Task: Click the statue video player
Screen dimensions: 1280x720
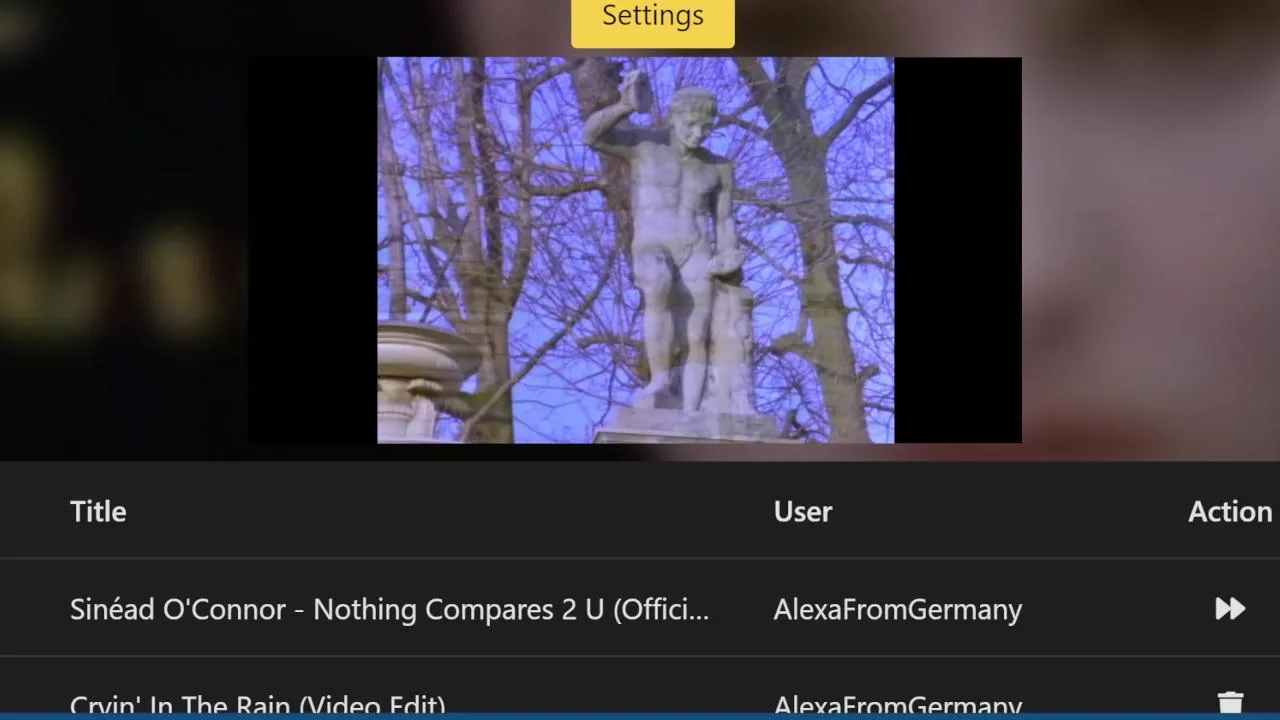Action: tap(635, 250)
